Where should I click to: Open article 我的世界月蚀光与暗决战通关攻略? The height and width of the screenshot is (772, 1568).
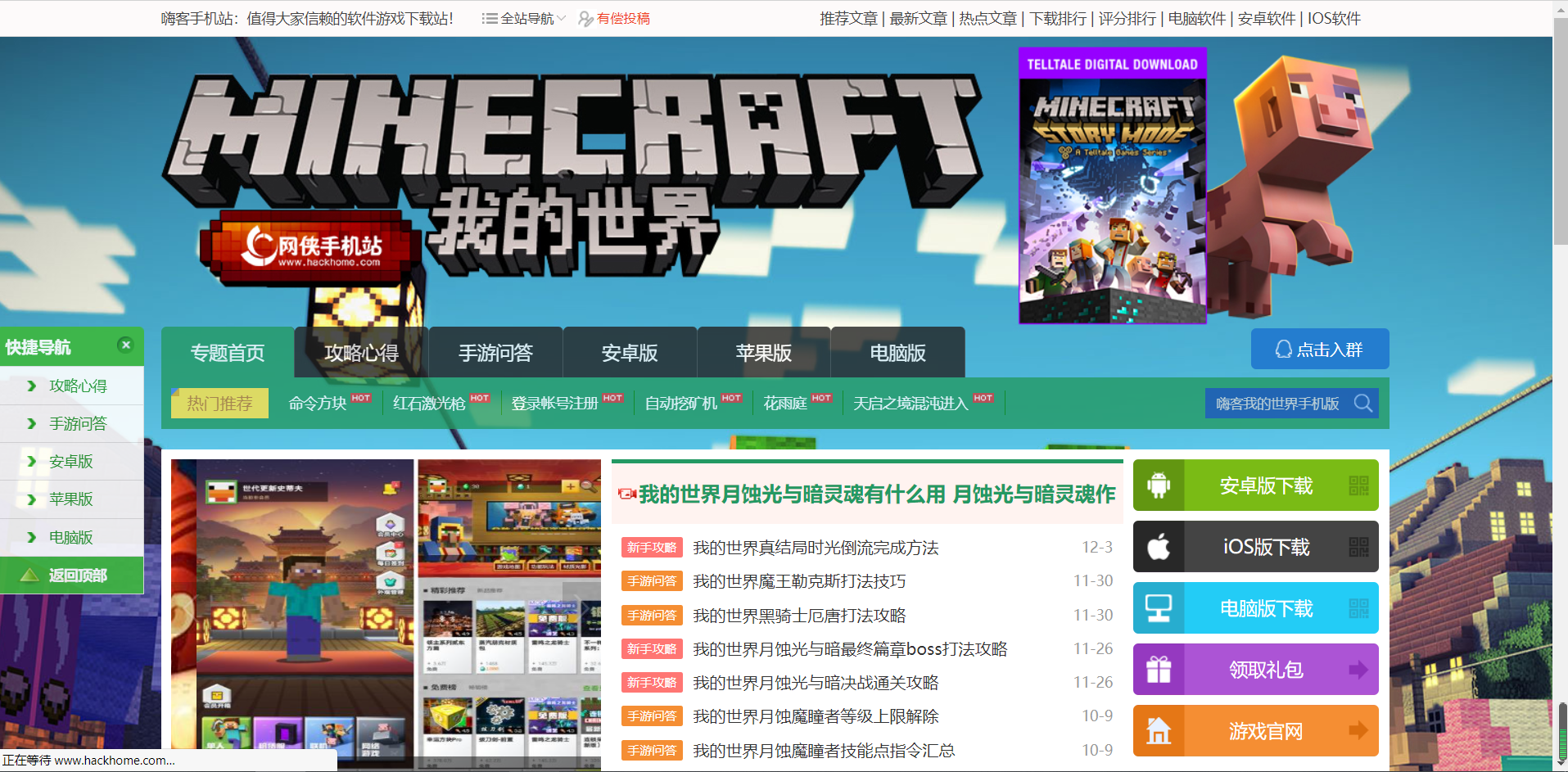(816, 682)
